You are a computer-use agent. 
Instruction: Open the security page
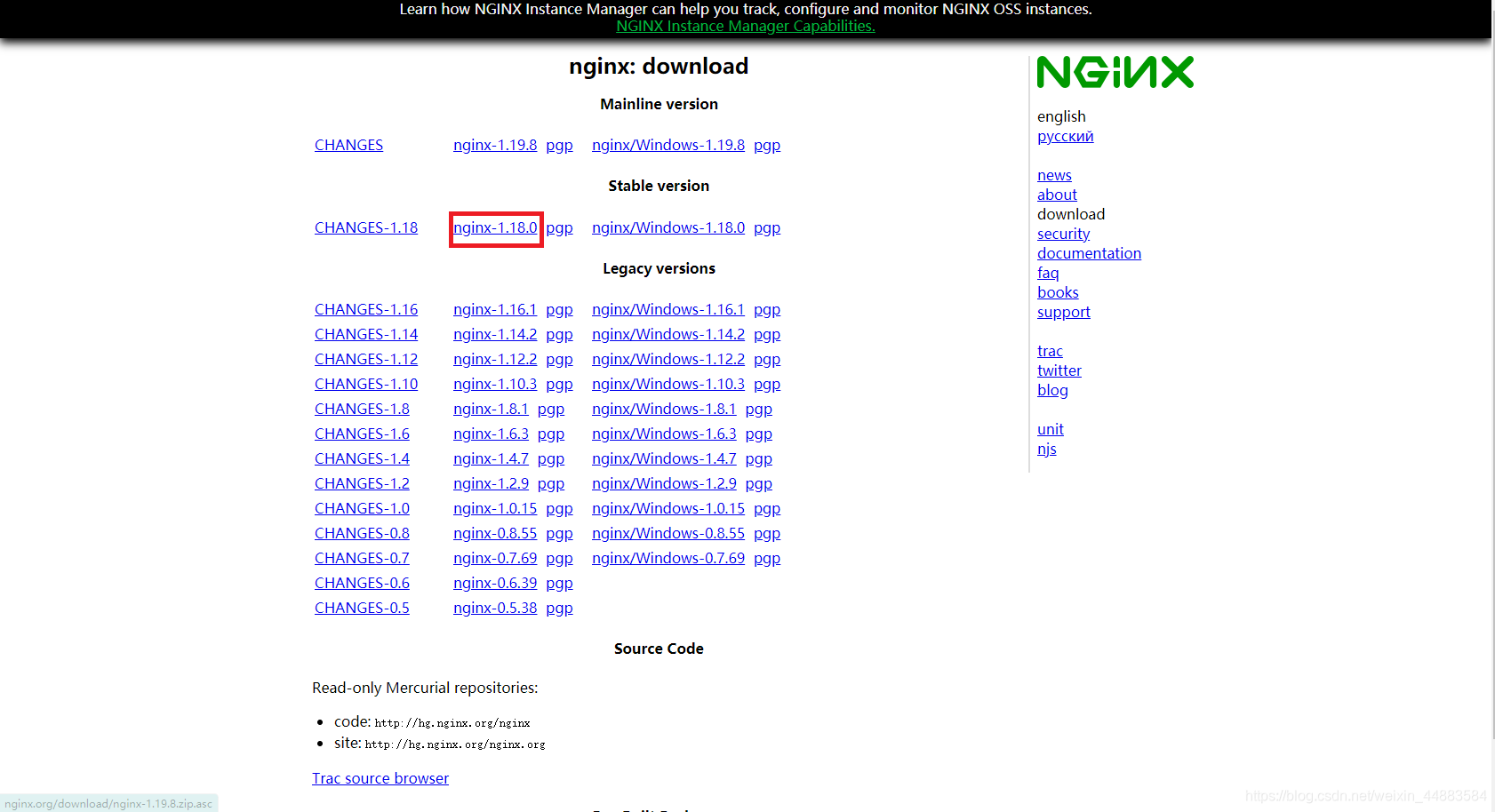1063,234
